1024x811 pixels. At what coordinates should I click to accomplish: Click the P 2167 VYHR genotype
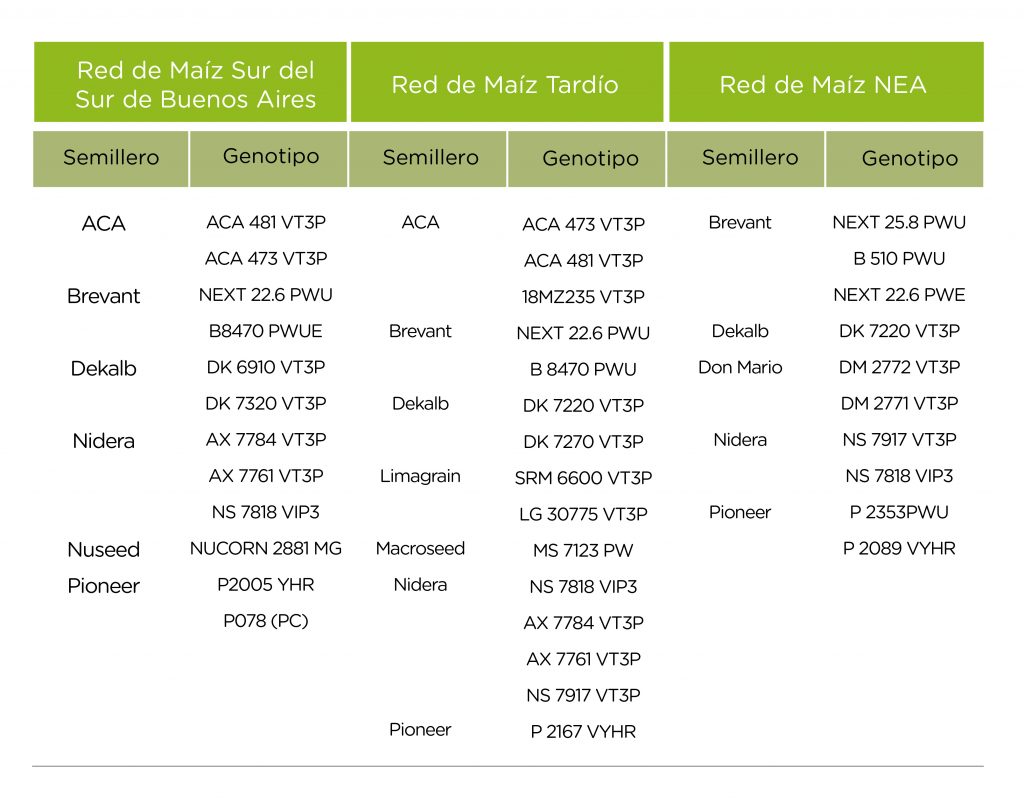pos(583,731)
